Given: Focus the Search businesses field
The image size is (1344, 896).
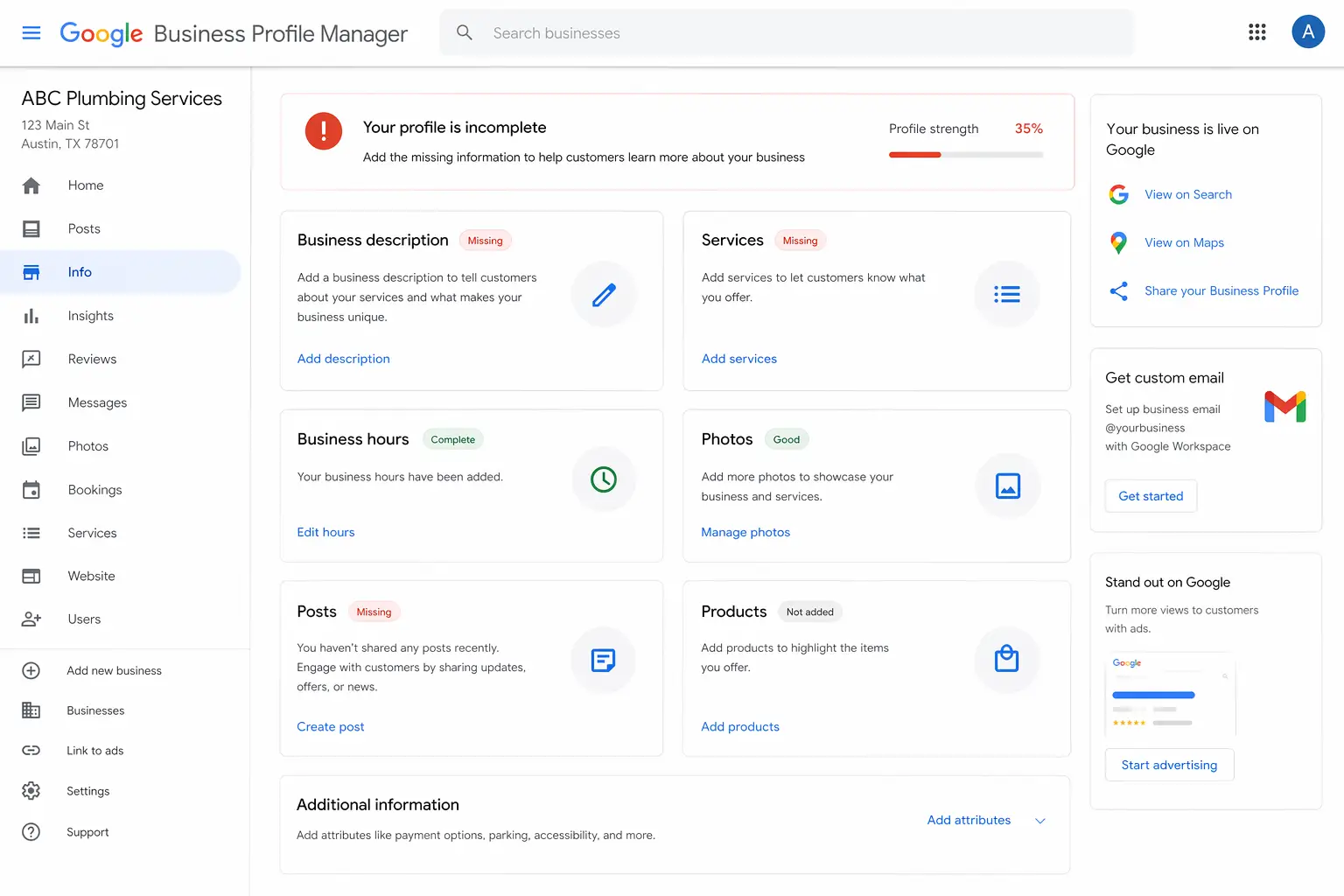Looking at the screenshot, I should coord(787,33).
